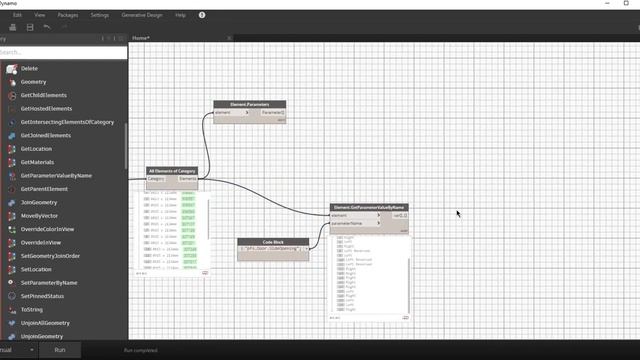Open the Edit menu
Image resolution: width=640 pixels, height=360 pixels.
pyautogui.click(x=17, y=15)
